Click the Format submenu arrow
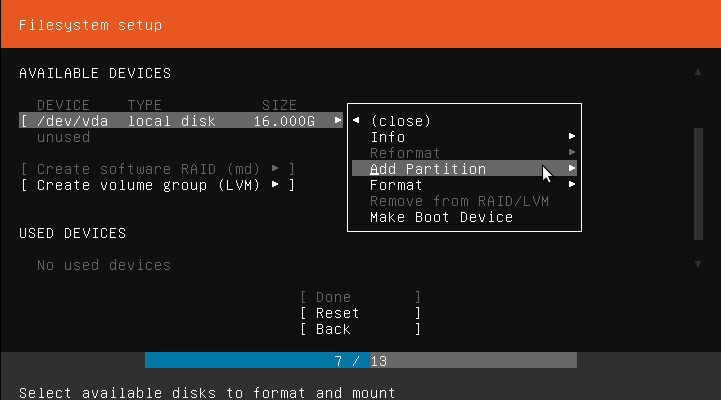Screen dimensions: 721x400 (572, 185)
